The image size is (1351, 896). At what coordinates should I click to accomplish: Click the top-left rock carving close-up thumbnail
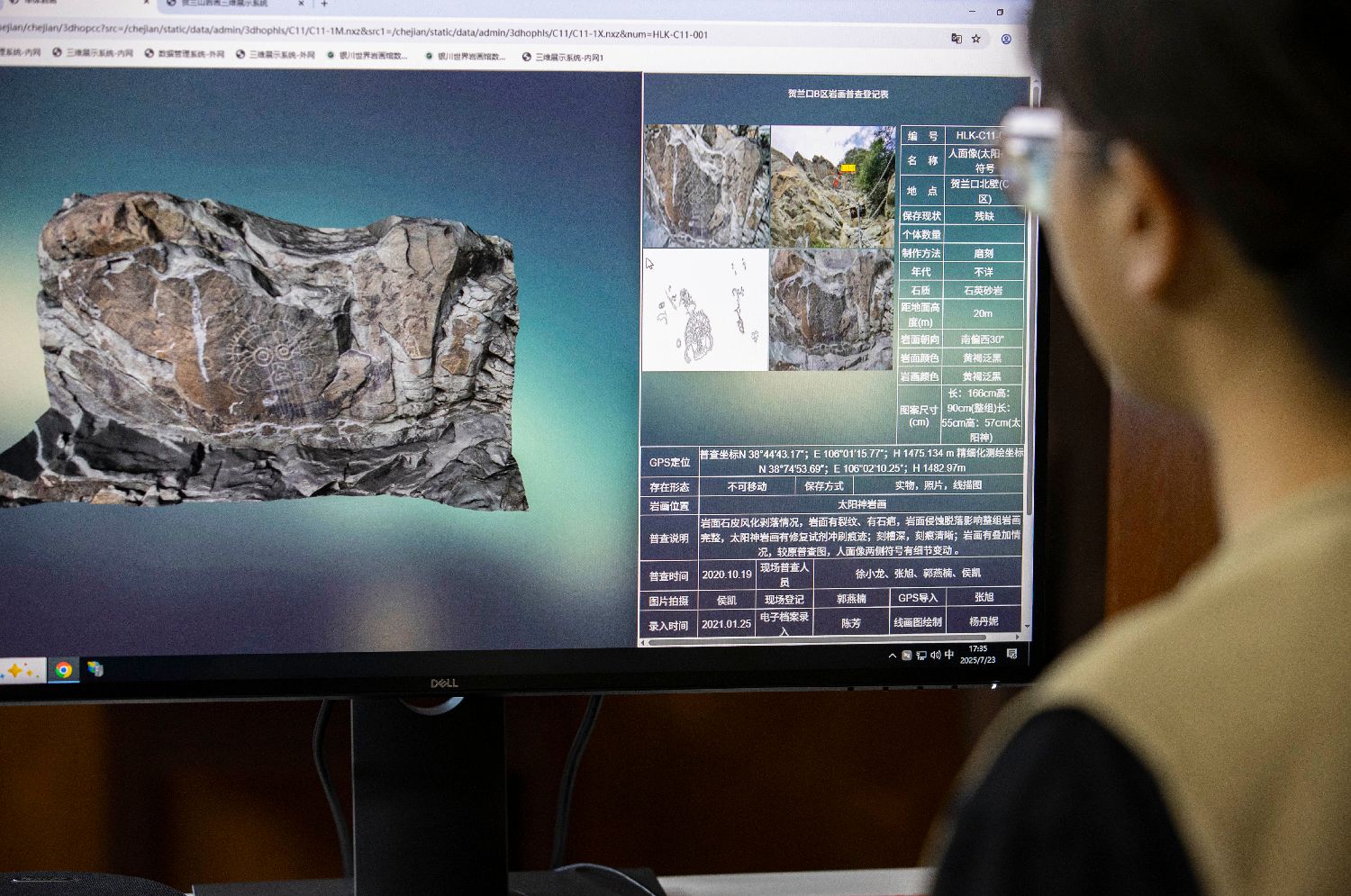(x=706, y=186)
